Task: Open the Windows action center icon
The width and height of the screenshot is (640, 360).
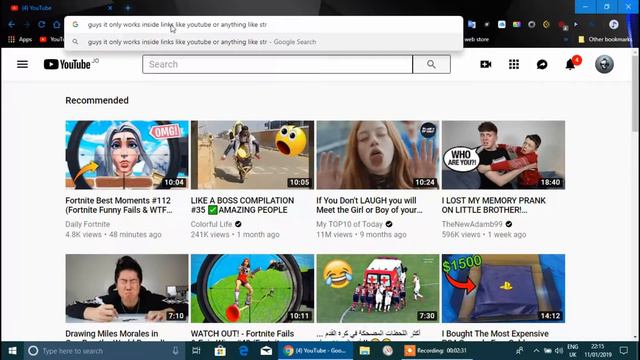Action: click(624, 351)
